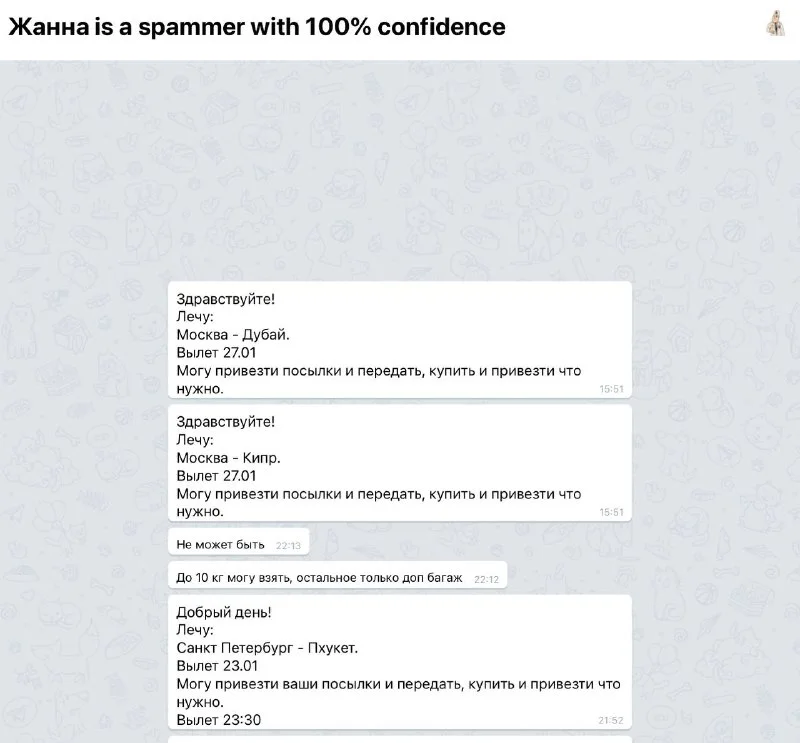This screenshot has width=800, height=743.
Task: Click the 22:13 message timestamp
Action: pos(288,546)
